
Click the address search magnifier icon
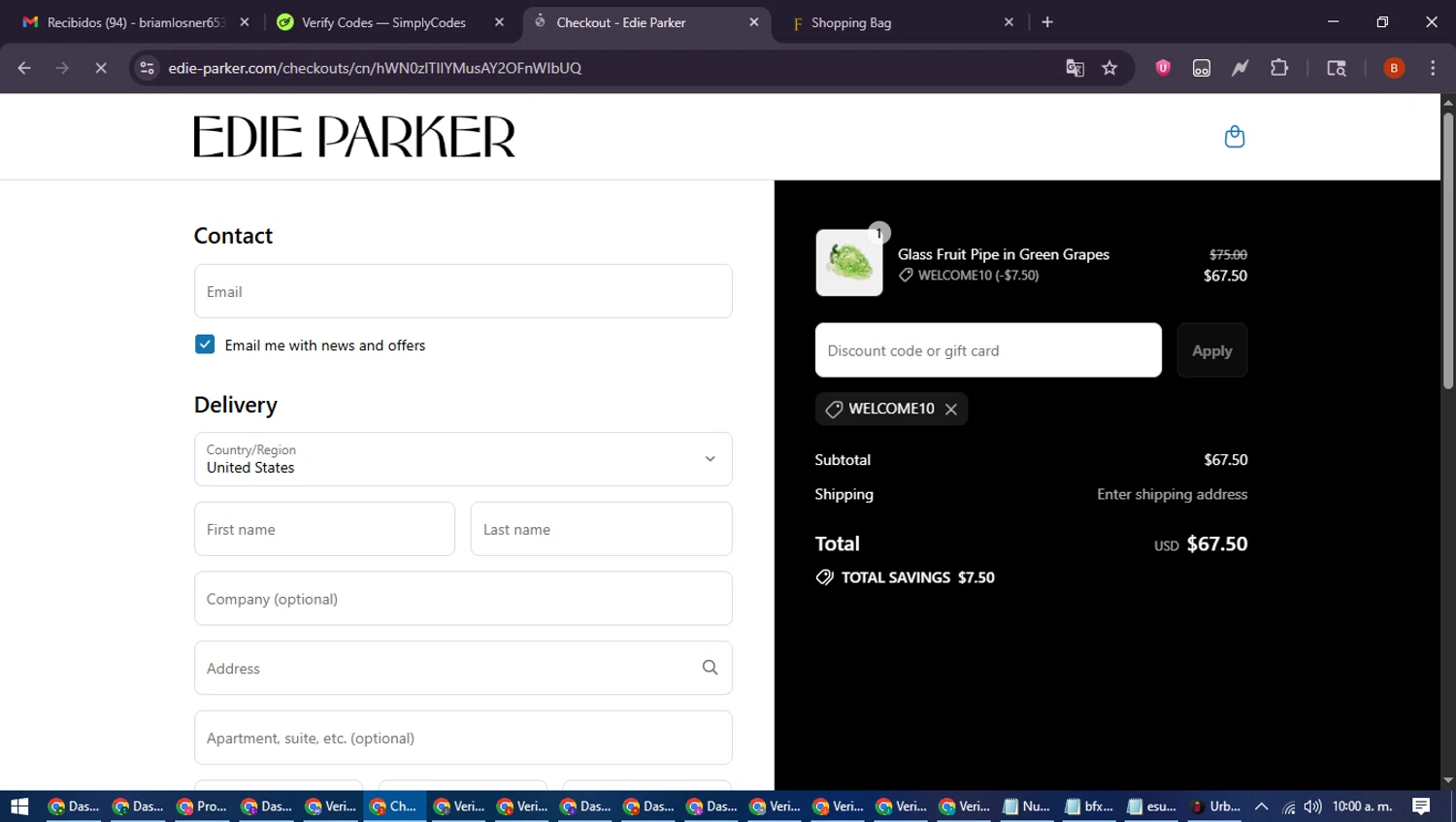pyautogui.click(x=710, y=668)
